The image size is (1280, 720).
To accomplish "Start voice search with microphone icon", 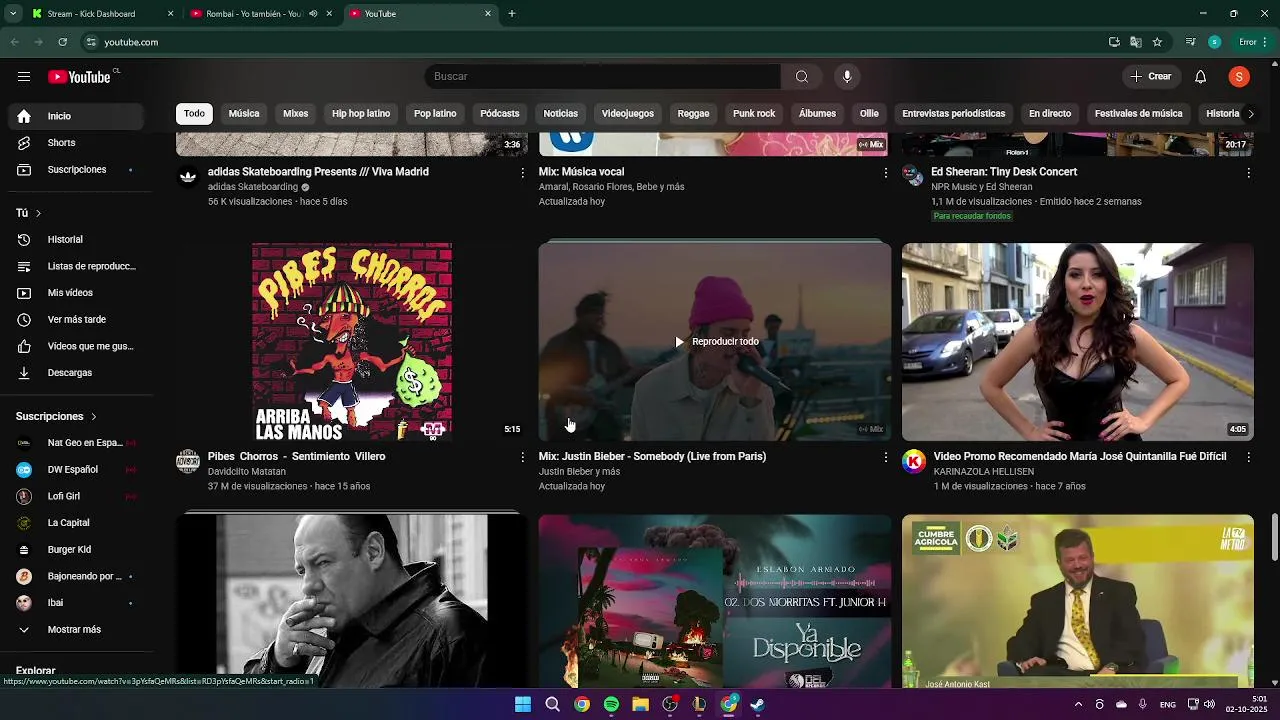I will click(847, 77).
